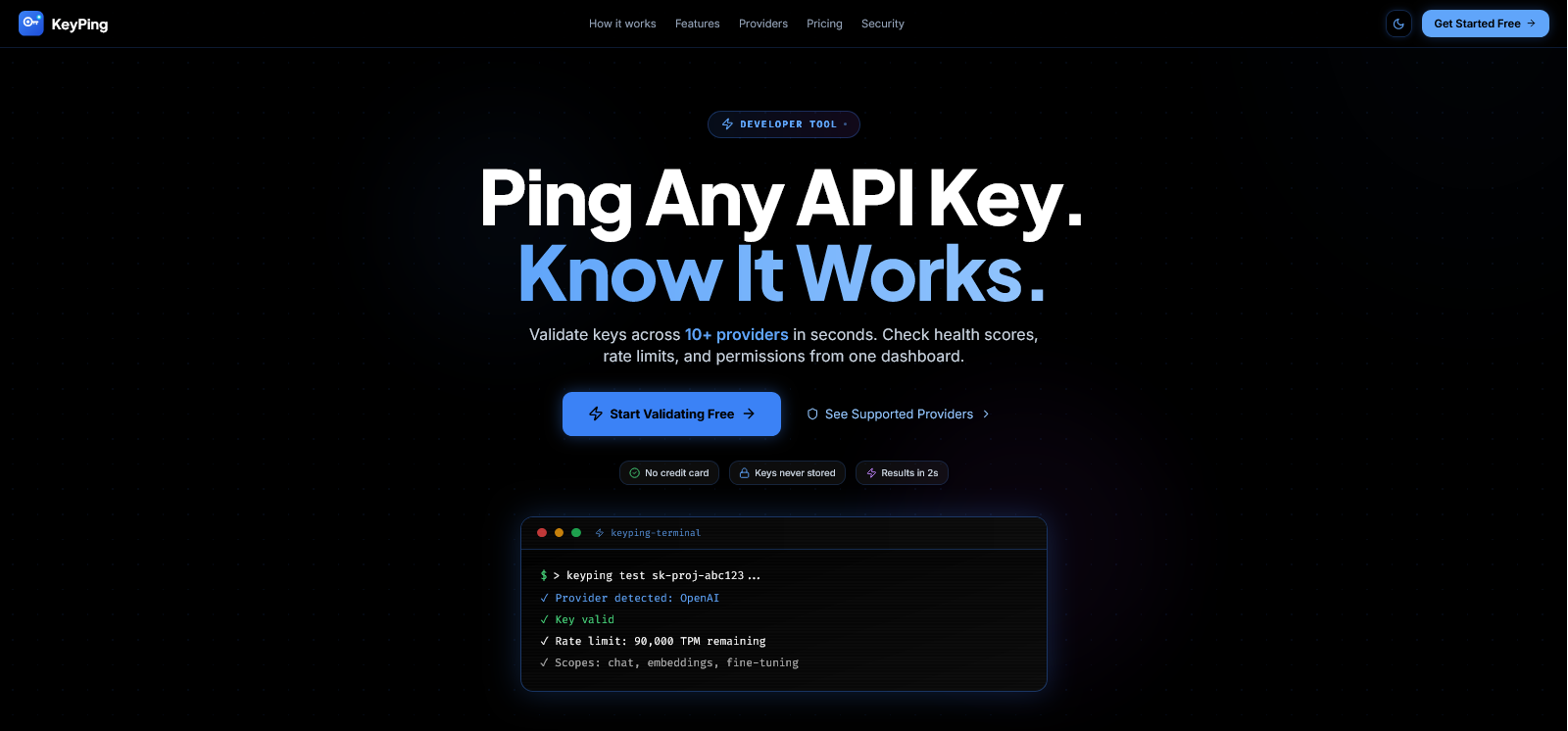The image size is (1568, 731).
Task: Click the Get Started Free button
Action: [x=1486, y=24]
